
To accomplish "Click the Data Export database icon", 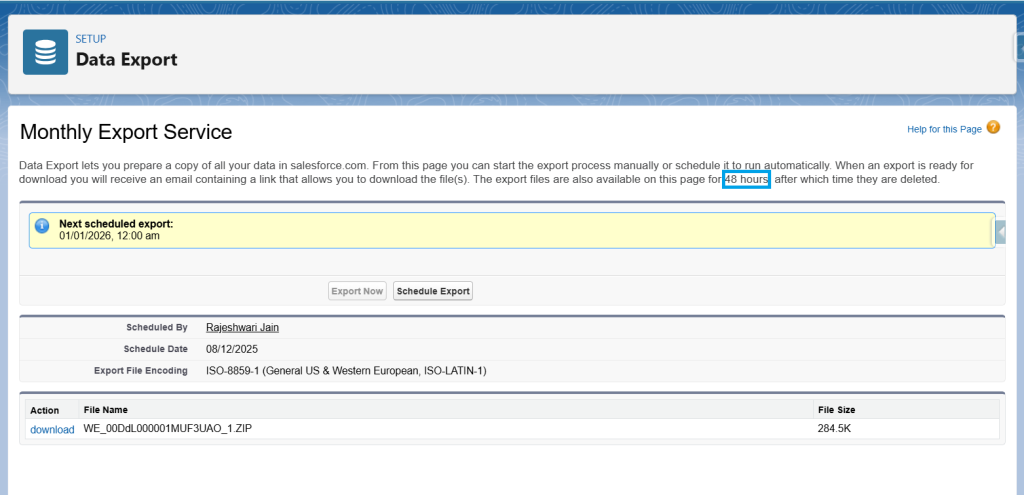I will coord(46,52).
